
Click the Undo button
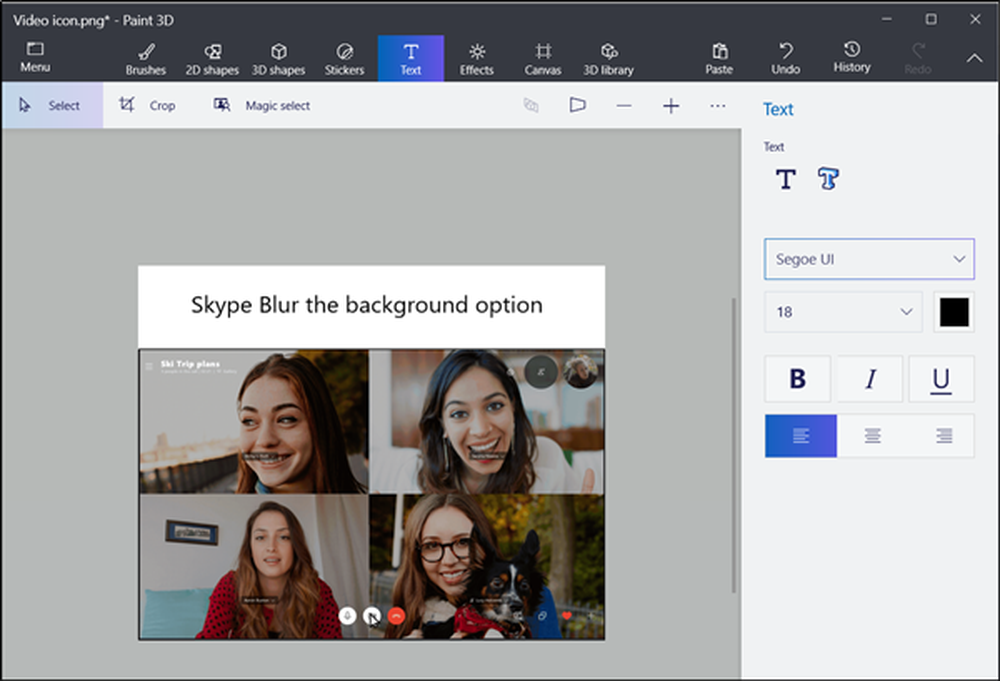pyautogui.click(x=786, y=58)
